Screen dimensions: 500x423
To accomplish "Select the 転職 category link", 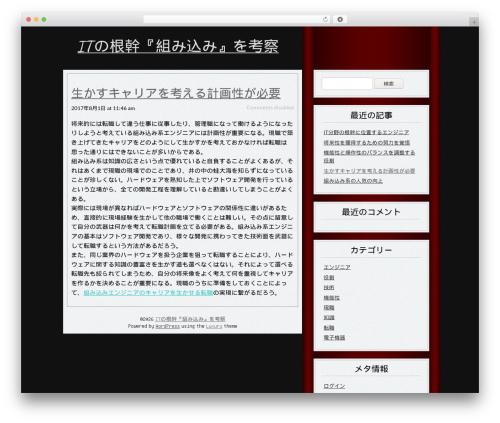I will click(329, 328).
